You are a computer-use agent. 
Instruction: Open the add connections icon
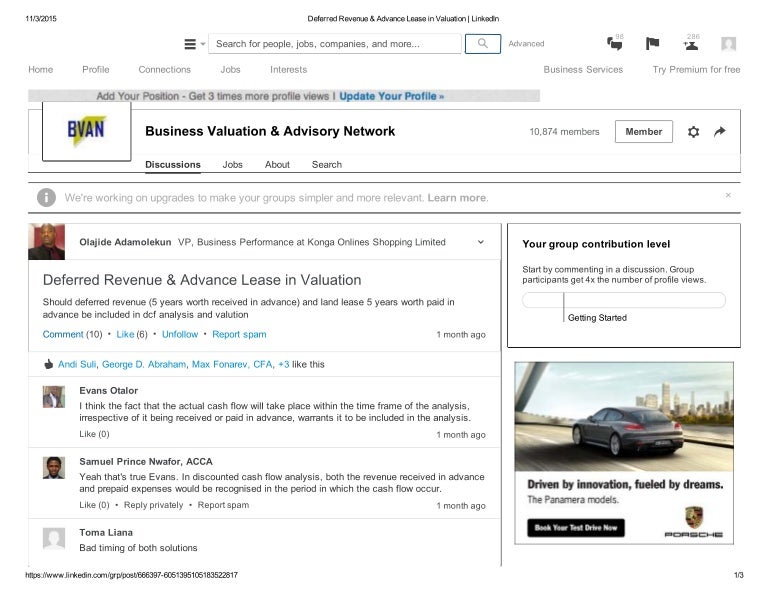(x=691, y=43)
